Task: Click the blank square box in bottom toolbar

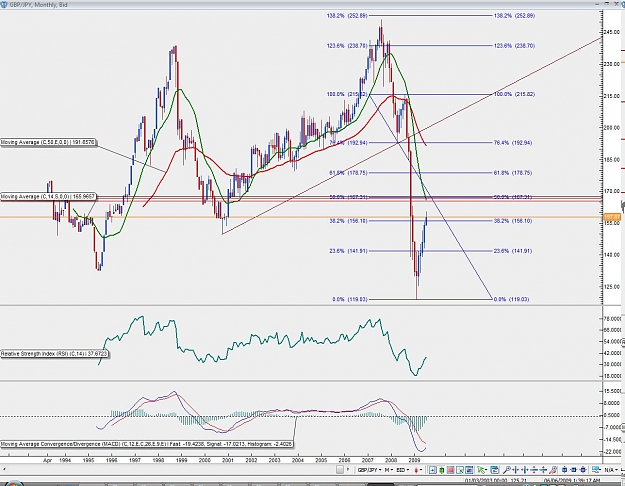Action: point(340,470)
